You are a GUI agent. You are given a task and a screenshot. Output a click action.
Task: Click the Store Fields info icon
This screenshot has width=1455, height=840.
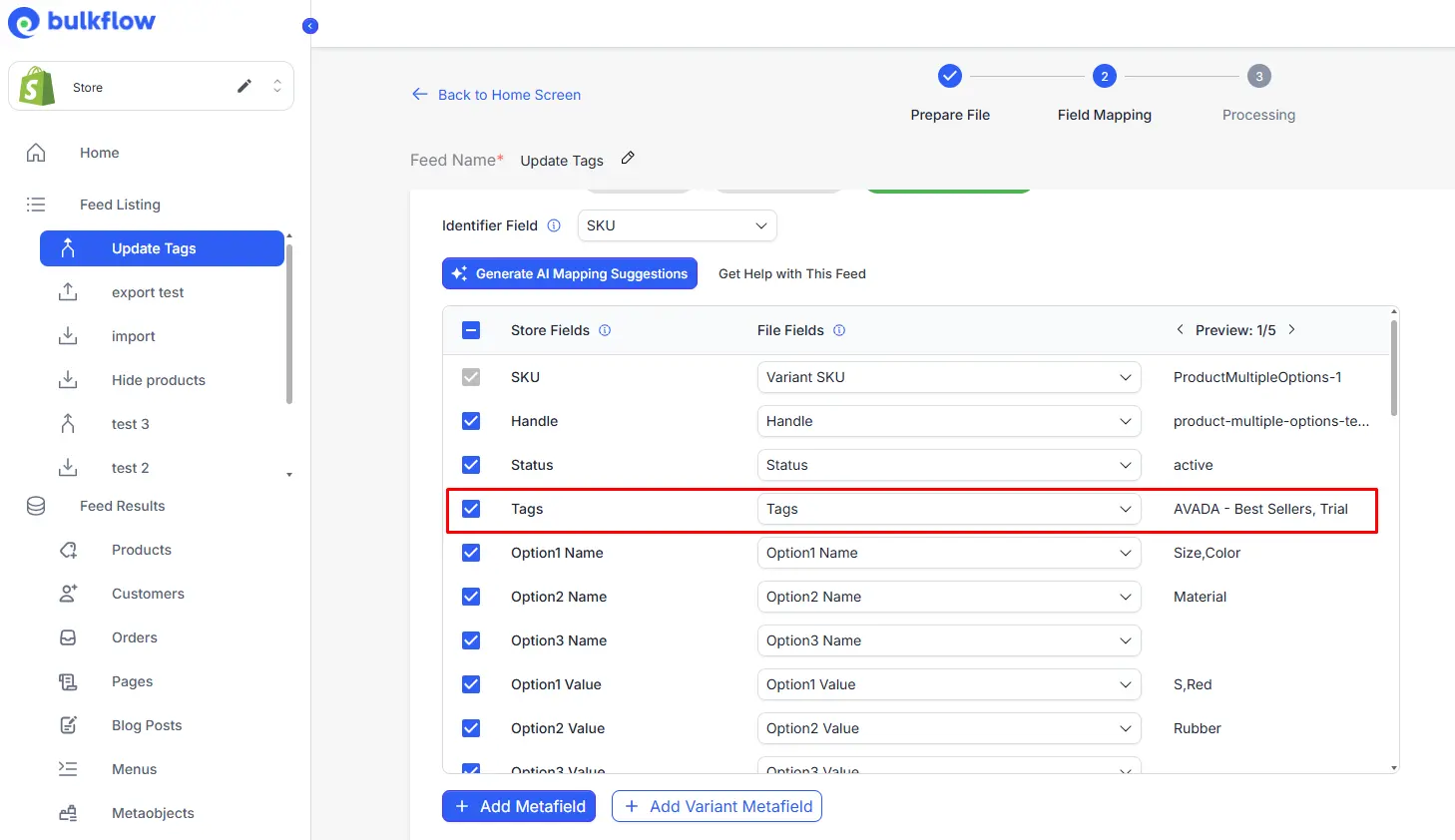(605, 330)
